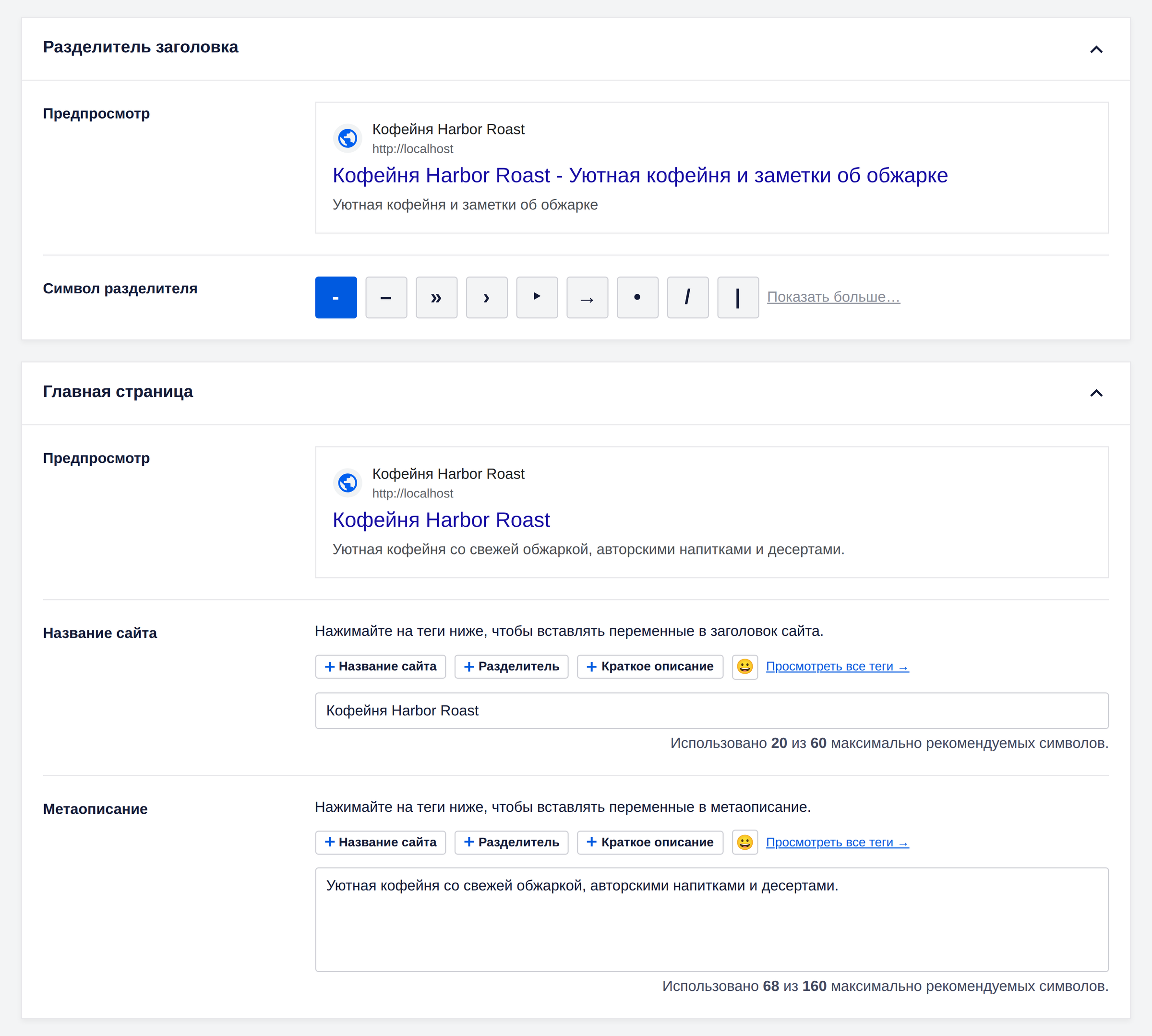The image size is (1152, 1036).
Task: Insert 'Разделитель' tag into site title
Action: click(x=511, y=666)
